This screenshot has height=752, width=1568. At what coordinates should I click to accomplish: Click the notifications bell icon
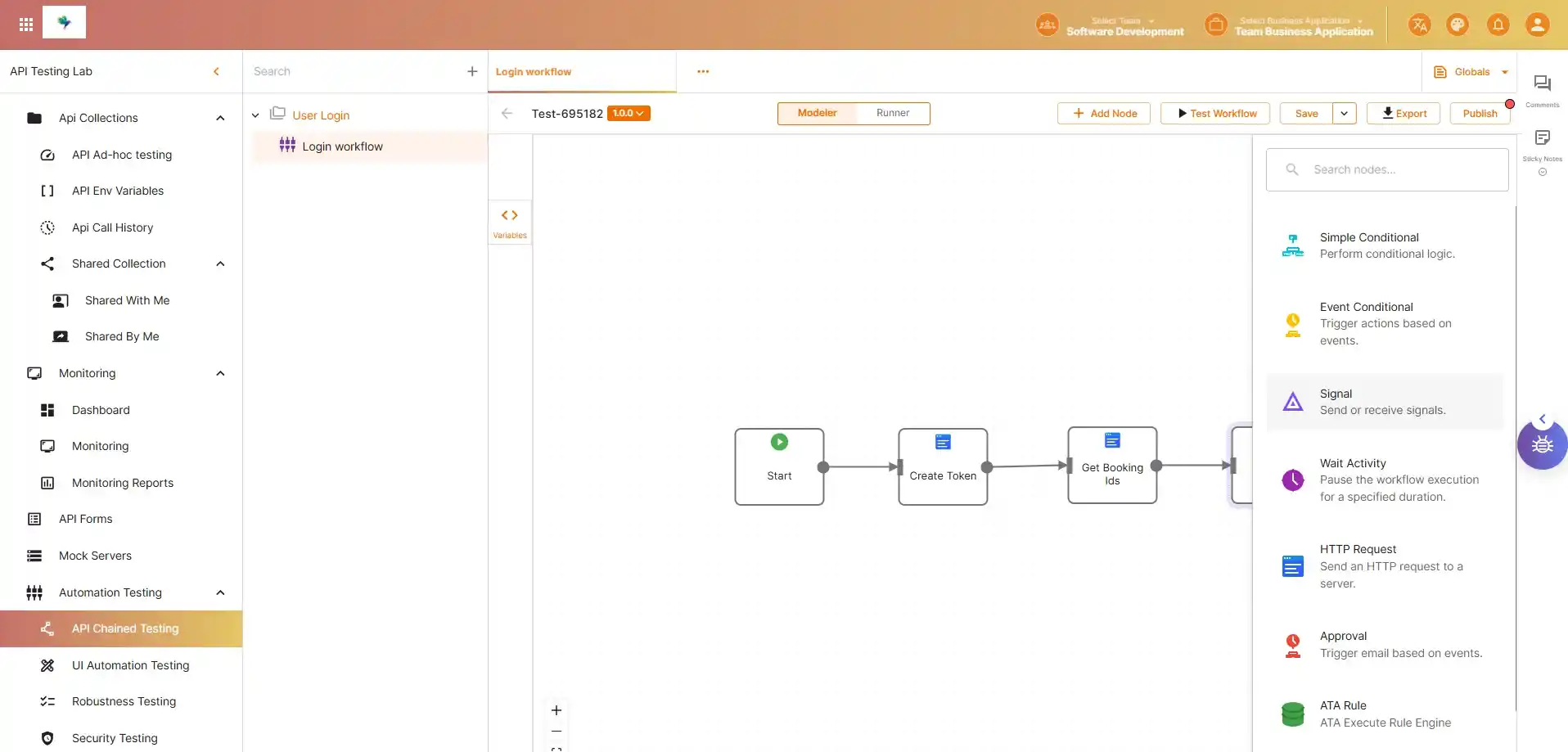click(1498, 25)
